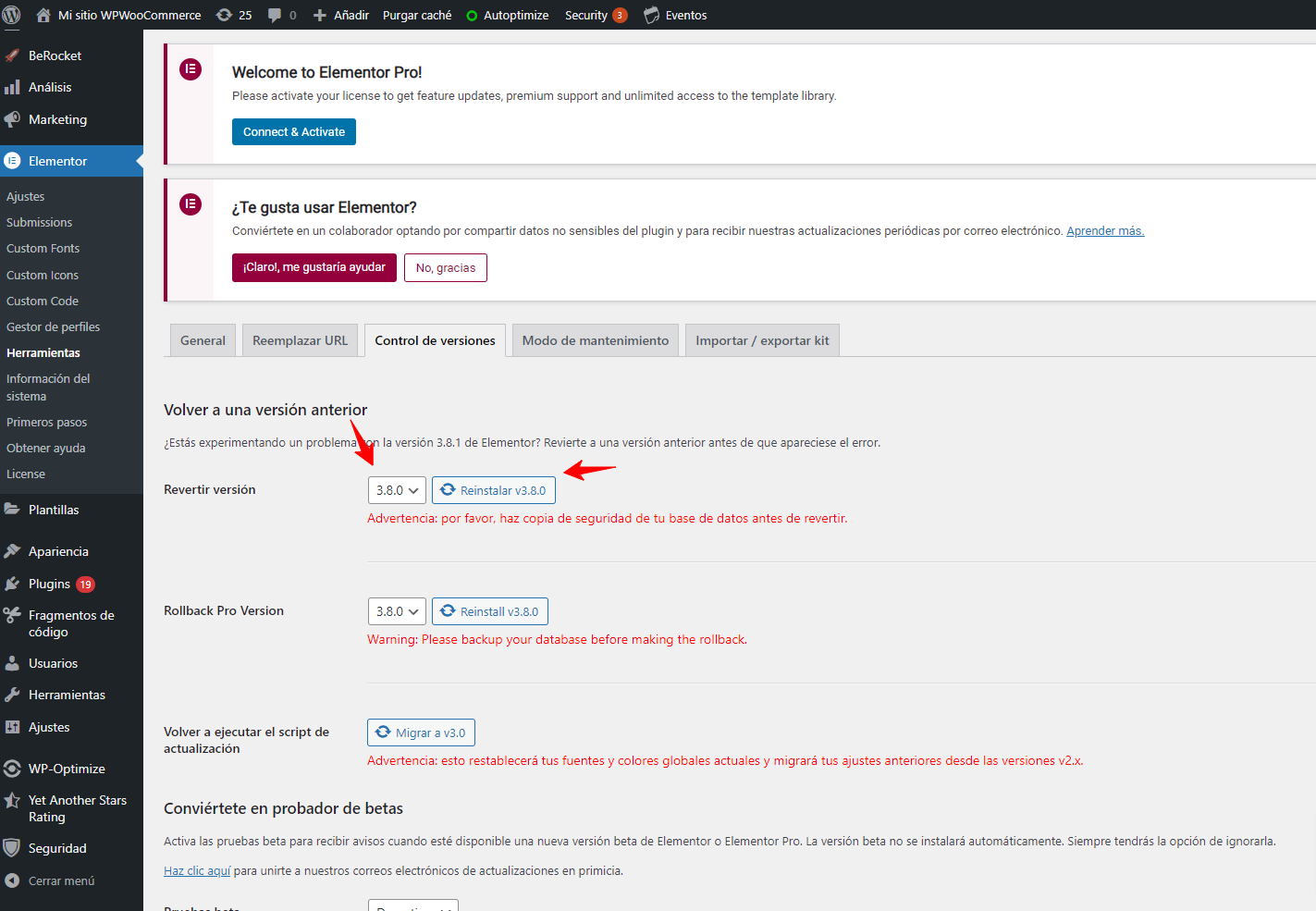Click the Reinstall v3.8.0 Pro button
The height and width of the screenshot is (911, 1316).
[490, 611]
